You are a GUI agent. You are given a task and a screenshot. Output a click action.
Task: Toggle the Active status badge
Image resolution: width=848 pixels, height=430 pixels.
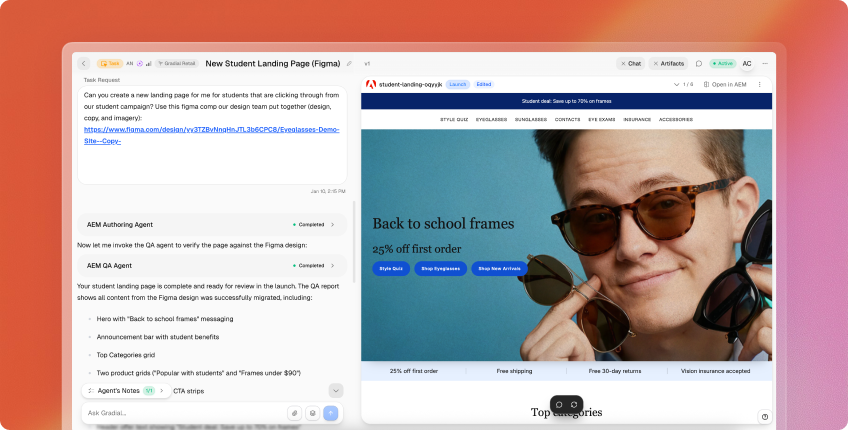722,63
